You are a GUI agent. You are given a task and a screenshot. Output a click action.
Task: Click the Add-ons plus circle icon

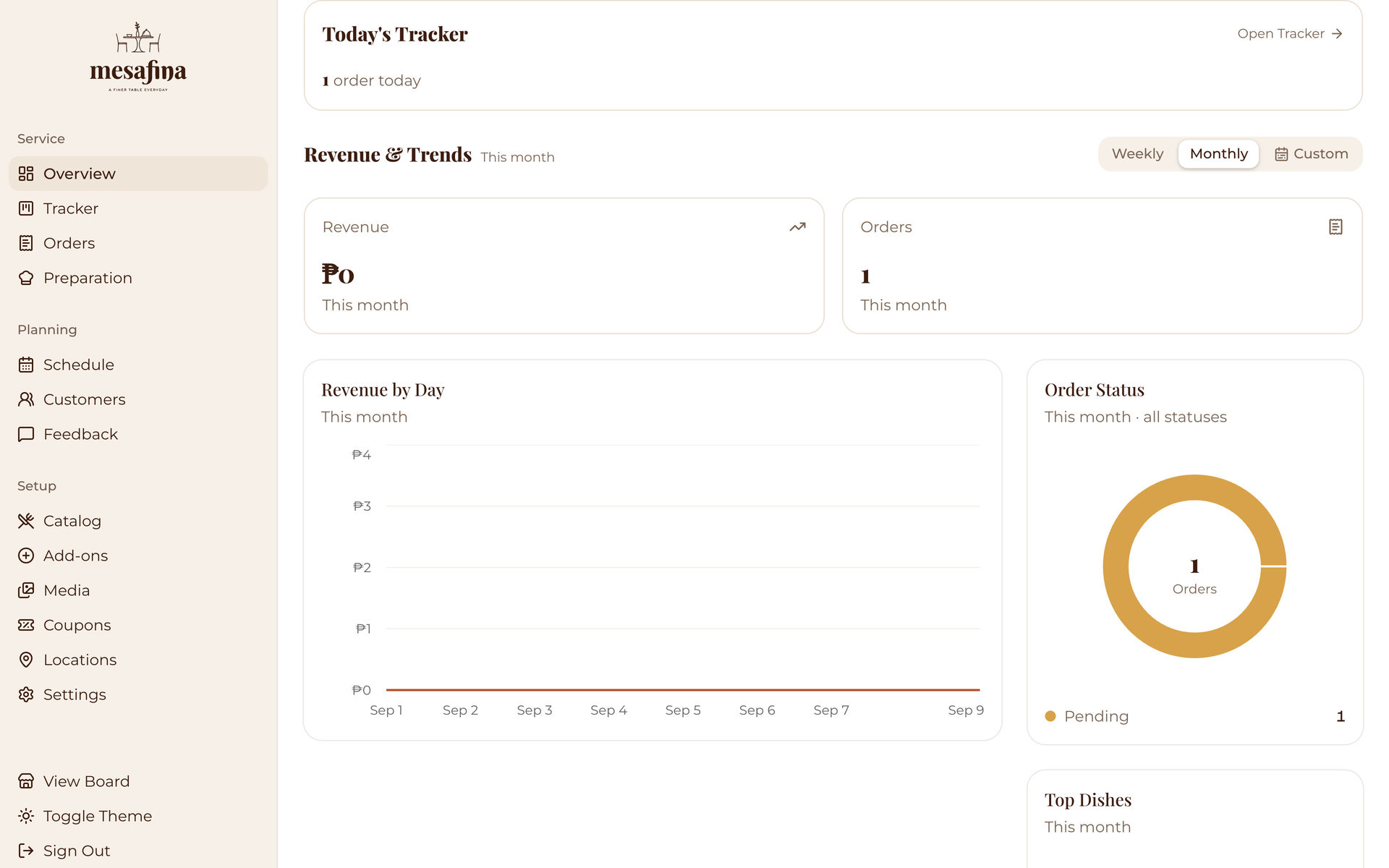click(26, 556)
